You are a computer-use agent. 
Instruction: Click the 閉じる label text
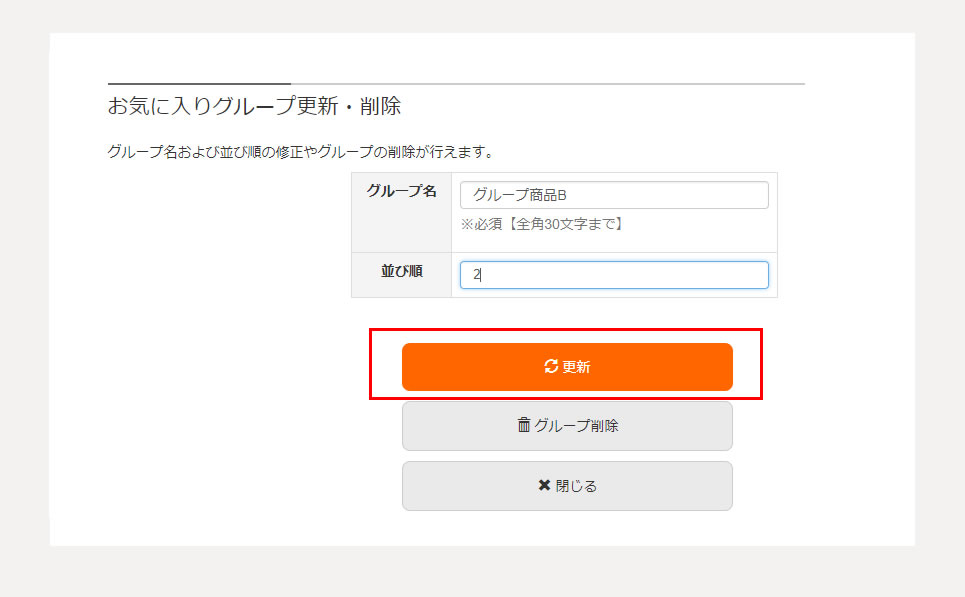click(576, 486)
